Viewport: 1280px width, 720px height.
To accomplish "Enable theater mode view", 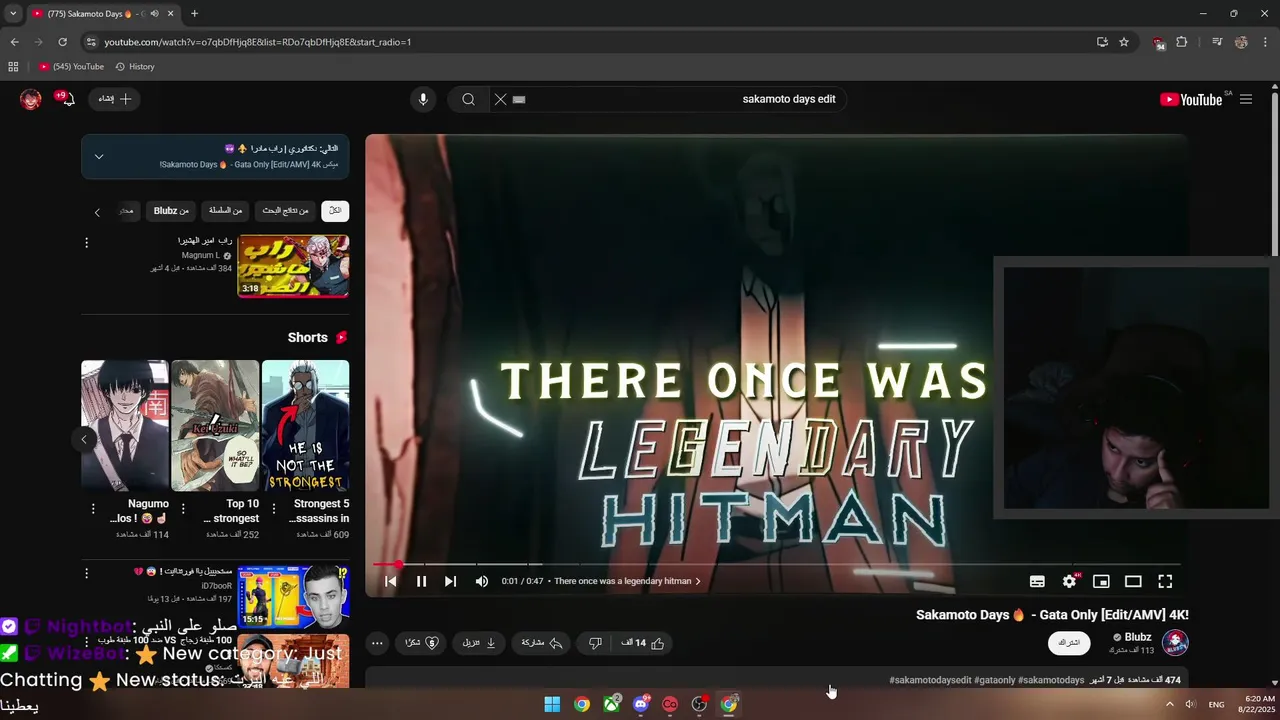I will (x=1133, y=581).
